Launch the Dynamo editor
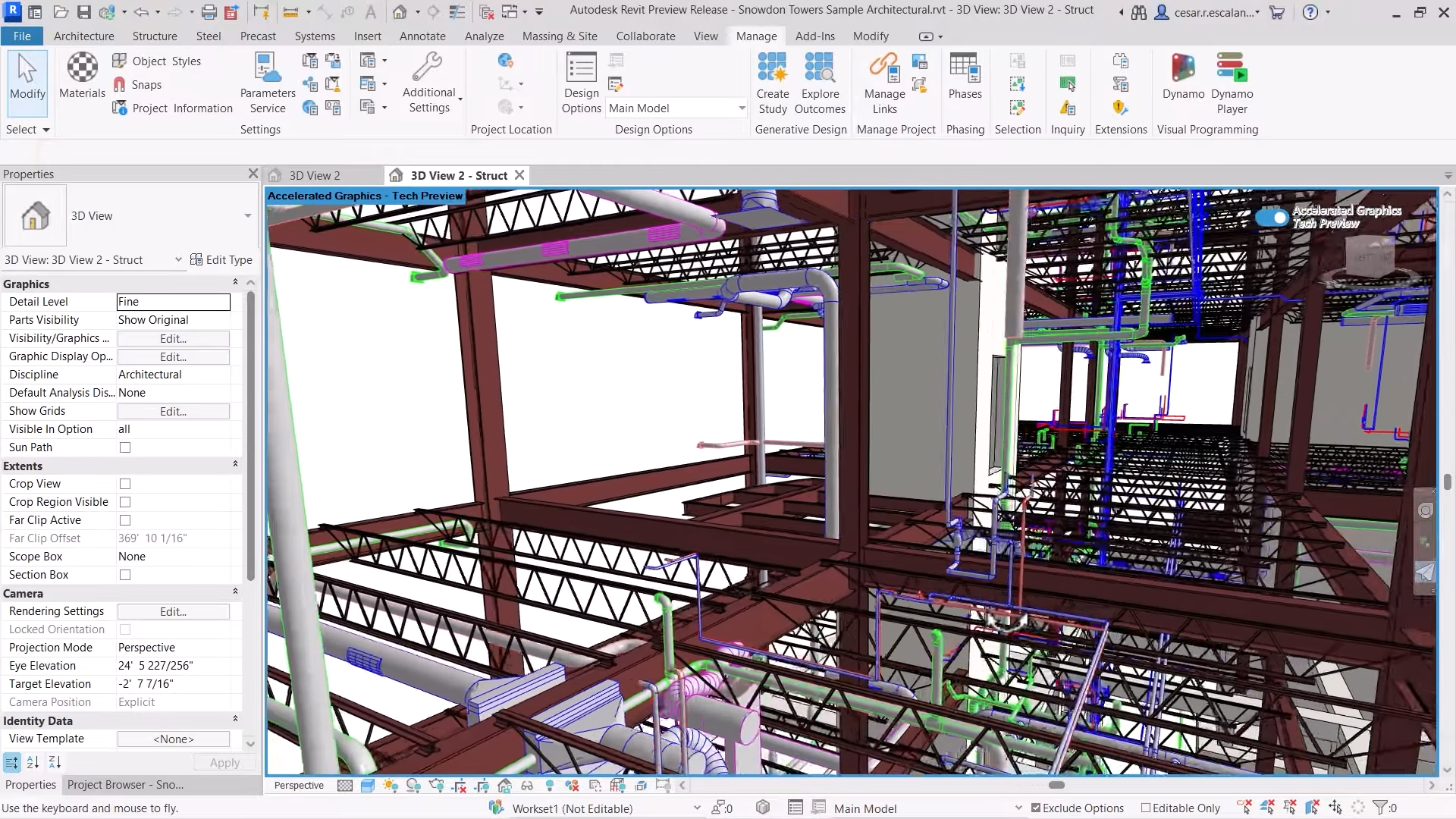 click(x=1183, y=76)
